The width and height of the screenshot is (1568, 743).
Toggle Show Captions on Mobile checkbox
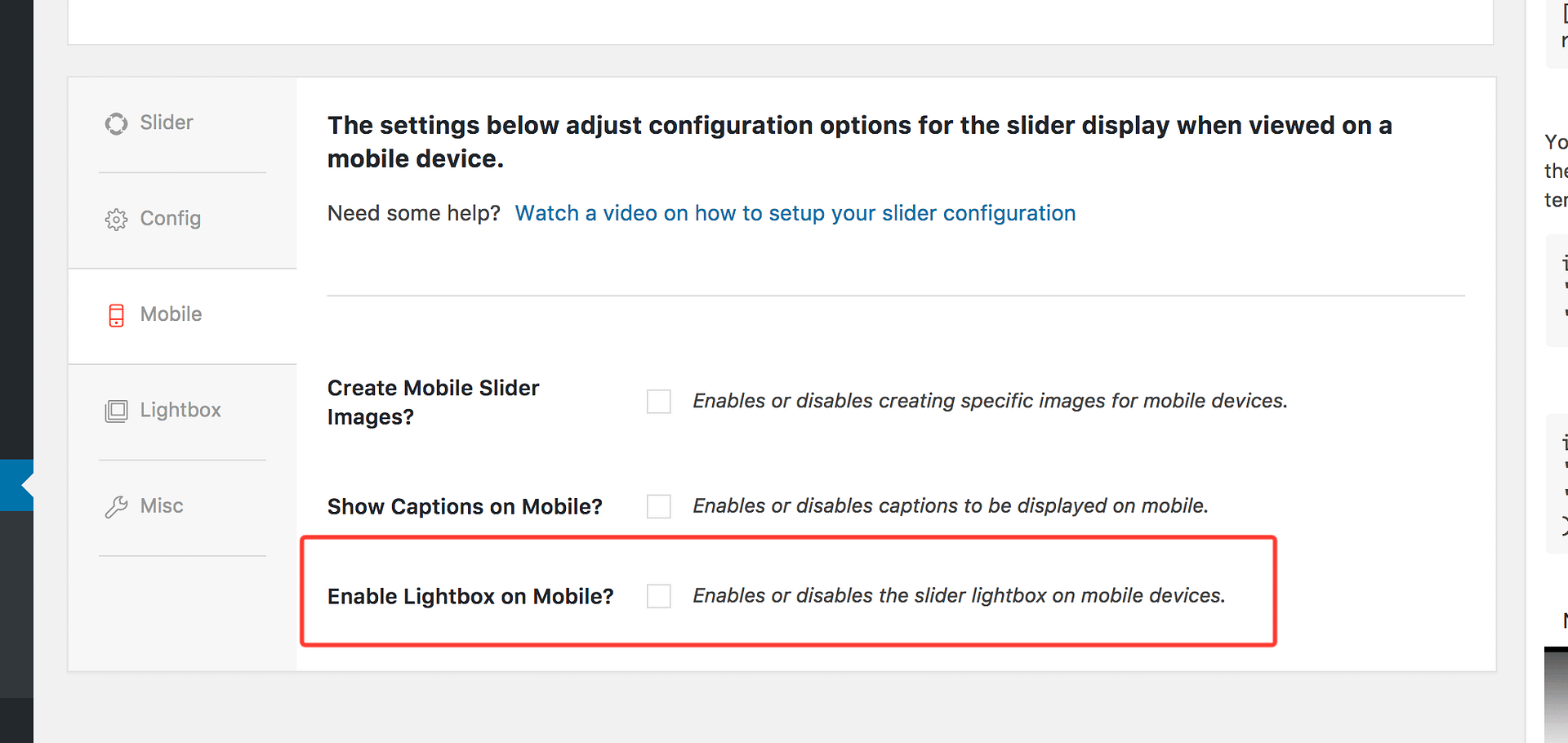pyautogui.click(x=658, y=506)
